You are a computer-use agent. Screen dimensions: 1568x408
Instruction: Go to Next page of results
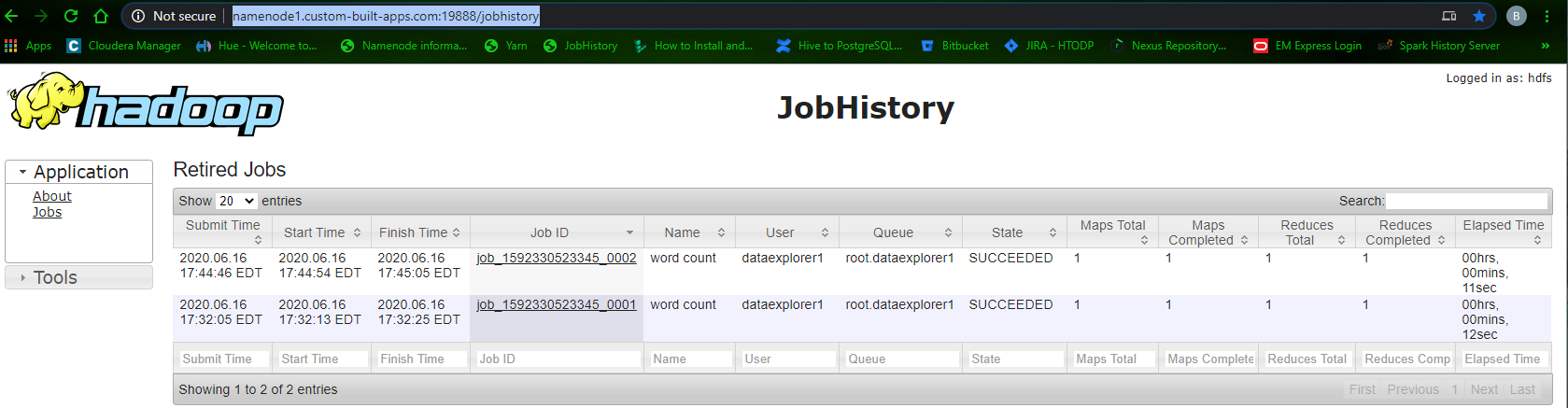pyautogui.click(x=1484, y=389)
